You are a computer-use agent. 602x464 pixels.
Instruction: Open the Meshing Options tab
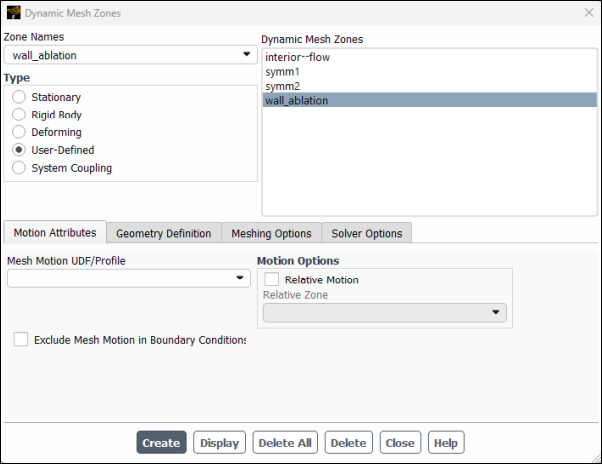(271, 233)
